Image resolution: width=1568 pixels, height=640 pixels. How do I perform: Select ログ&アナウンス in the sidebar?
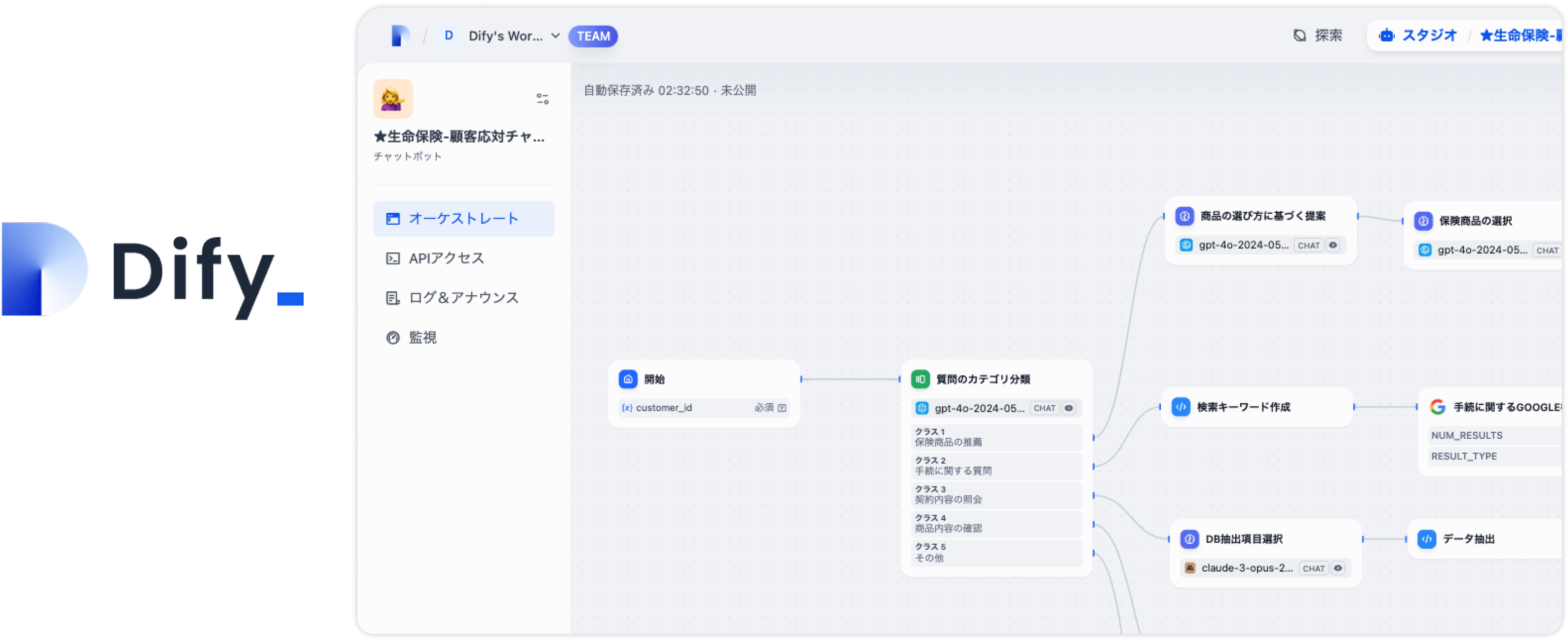point(463,298)
